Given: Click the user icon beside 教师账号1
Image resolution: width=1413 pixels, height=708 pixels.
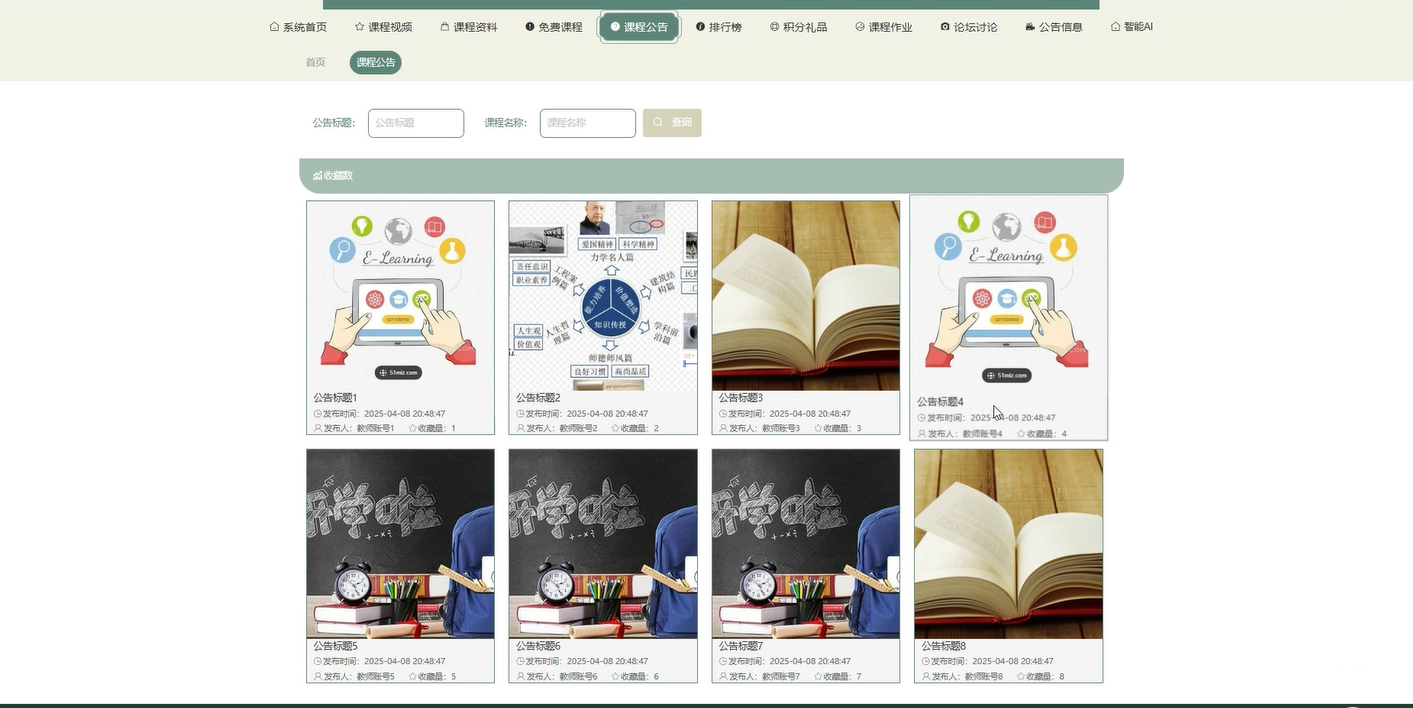Looking at the screenshot, I should [318, 428].
